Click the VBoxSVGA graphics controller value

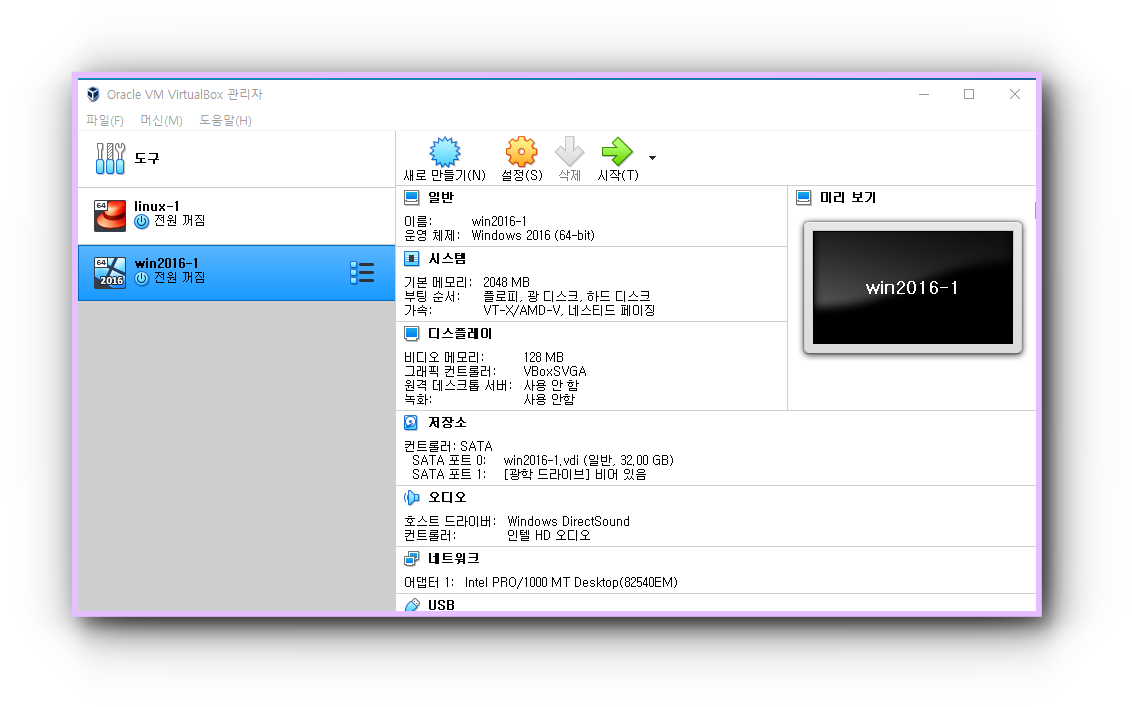(554, 372)
